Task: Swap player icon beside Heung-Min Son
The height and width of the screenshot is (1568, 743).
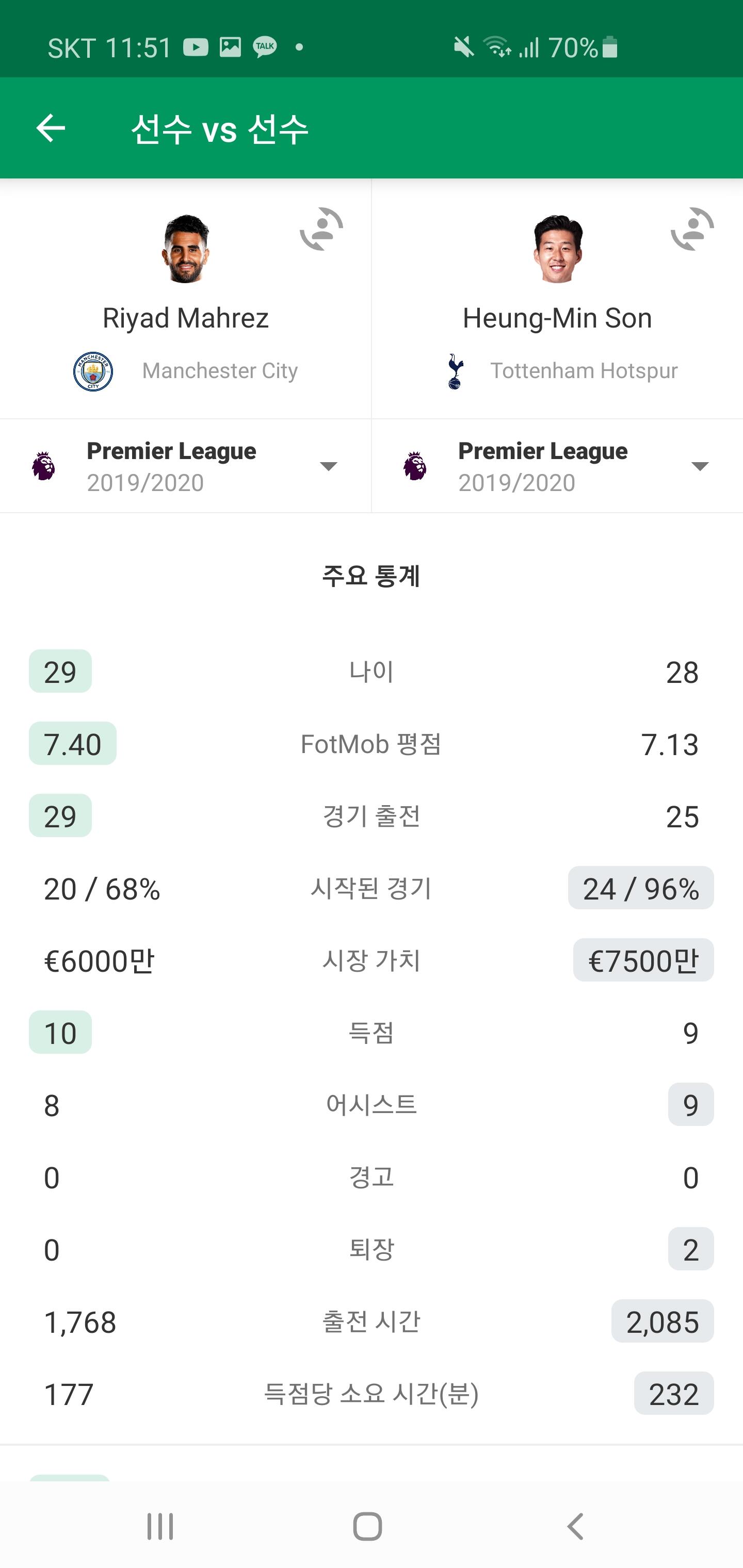Action: (692, 230)
